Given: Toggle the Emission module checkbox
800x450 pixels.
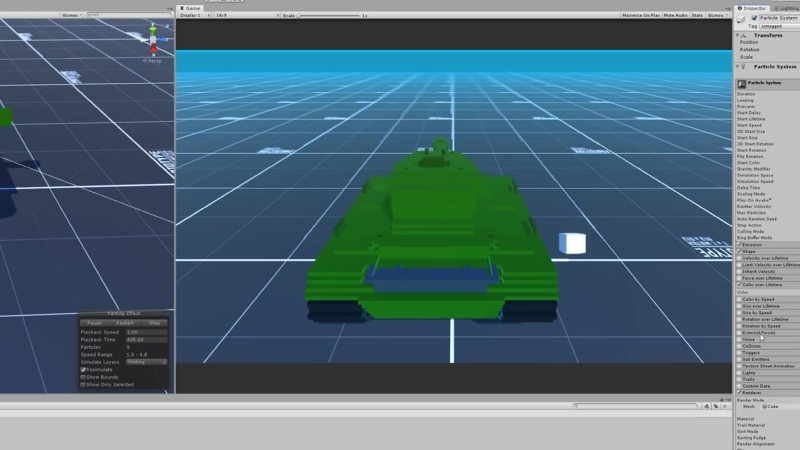Looking at the screenshot, I should 739,245.
